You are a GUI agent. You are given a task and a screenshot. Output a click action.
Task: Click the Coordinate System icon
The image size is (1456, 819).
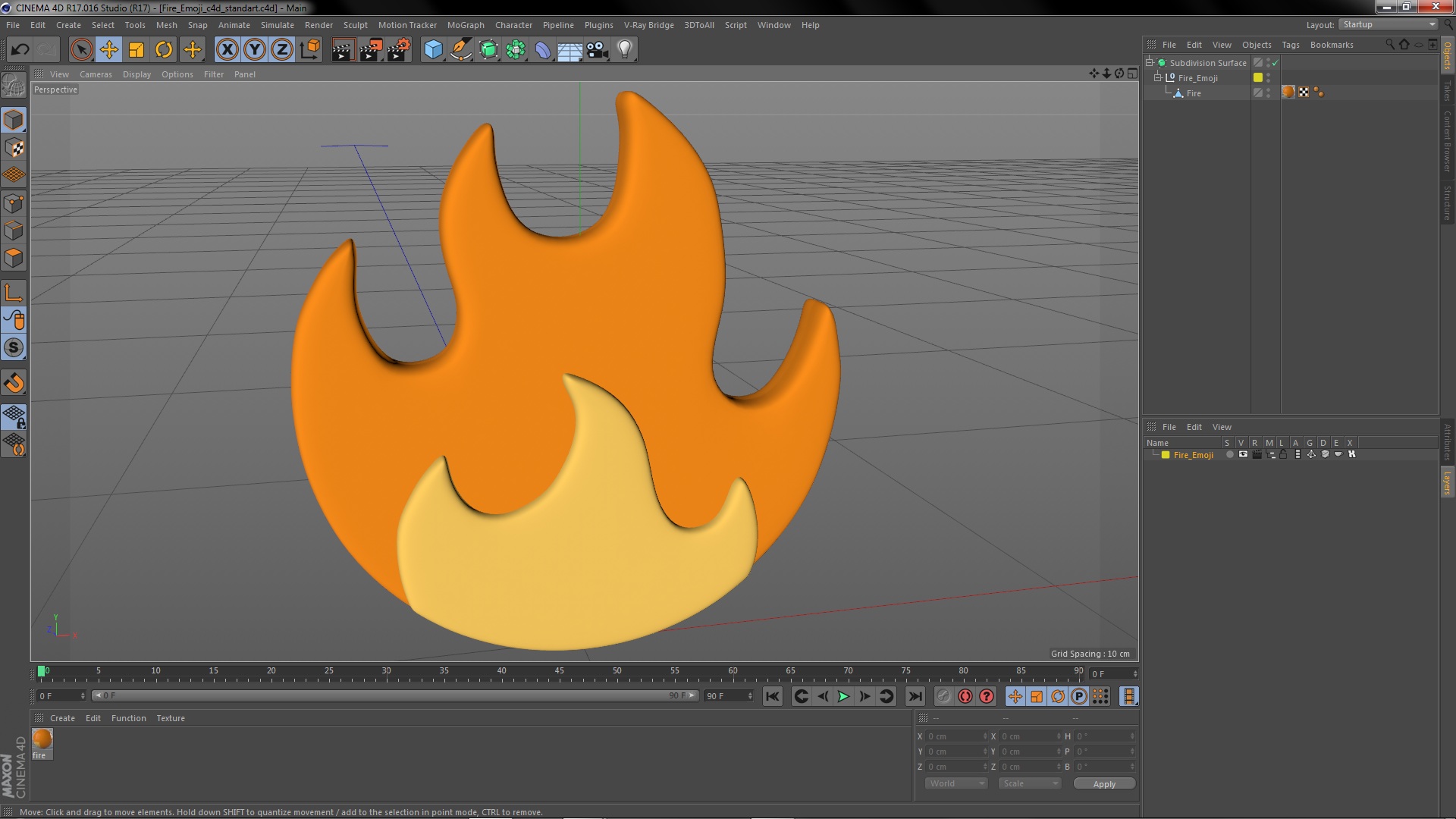[x=309, y=50]
